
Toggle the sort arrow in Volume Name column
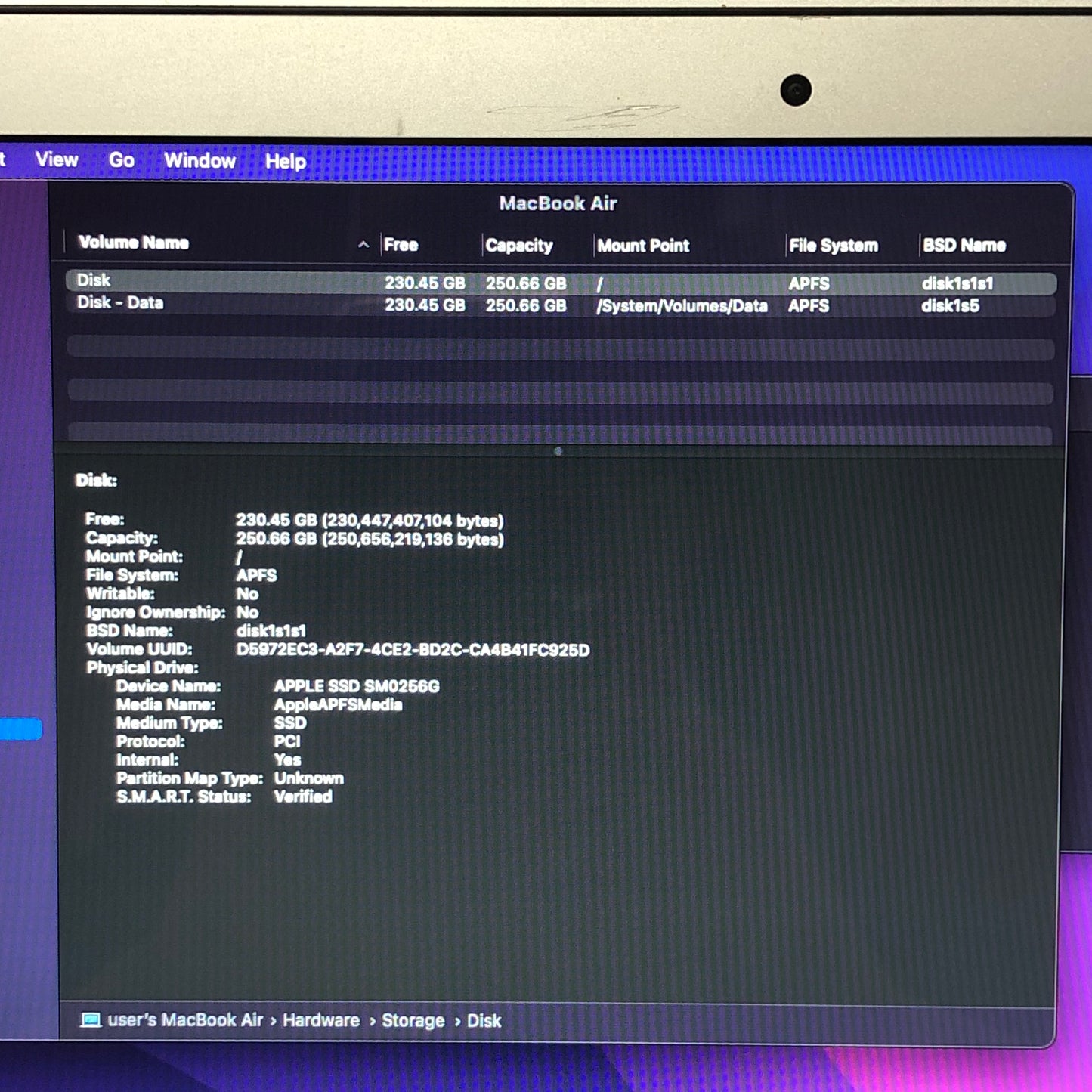[363, 244]
